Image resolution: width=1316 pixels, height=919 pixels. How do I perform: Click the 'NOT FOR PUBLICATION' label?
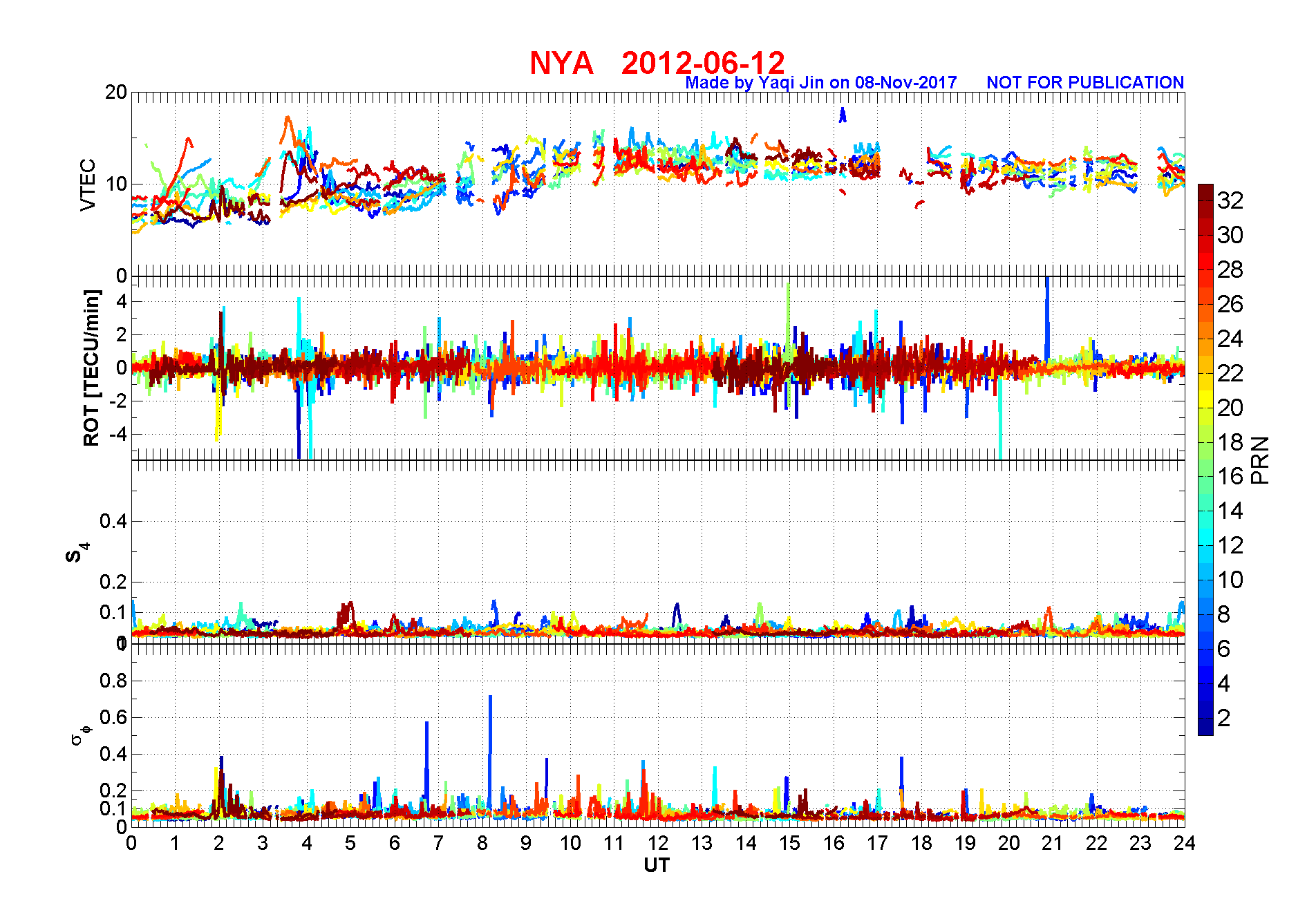pyautogui.click(x=1085, y=82)
